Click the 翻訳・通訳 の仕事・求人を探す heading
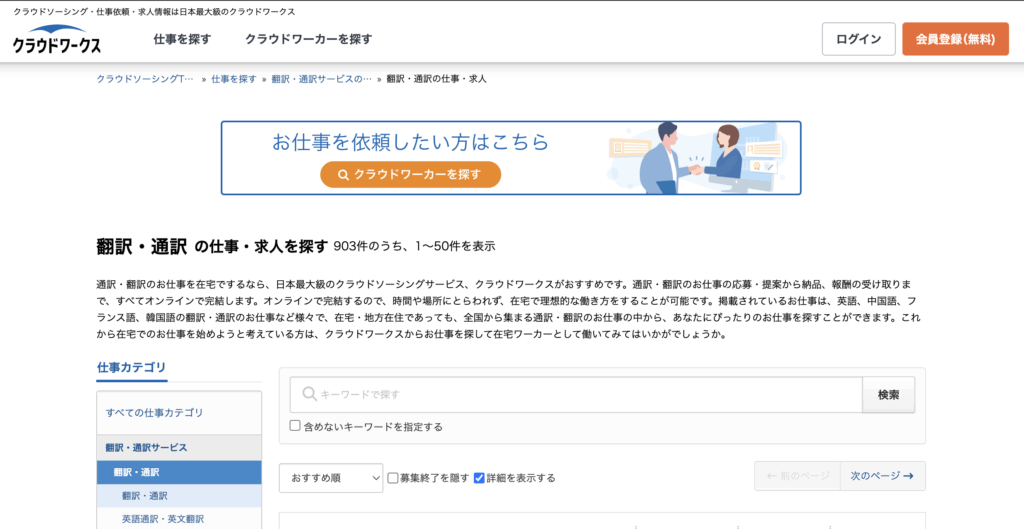This screenshot has height=529, width=1024. [212, 246]
